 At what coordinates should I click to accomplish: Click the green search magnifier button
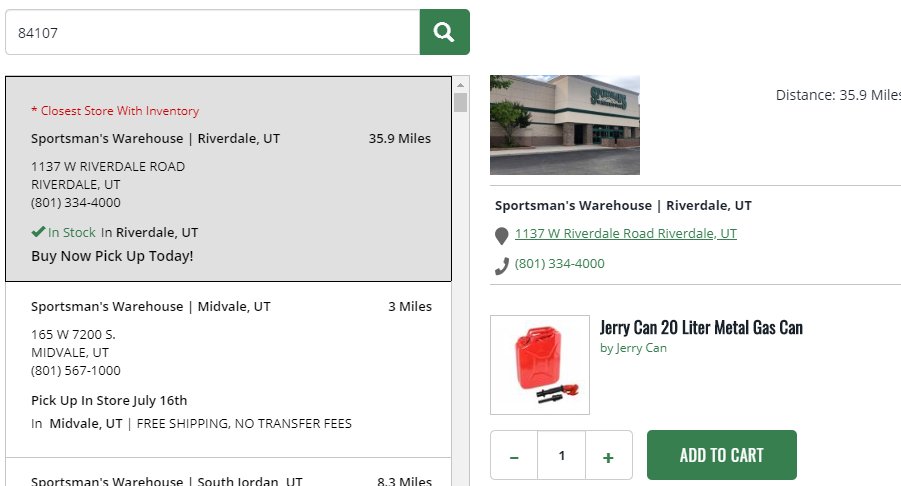tap(444, 32)
